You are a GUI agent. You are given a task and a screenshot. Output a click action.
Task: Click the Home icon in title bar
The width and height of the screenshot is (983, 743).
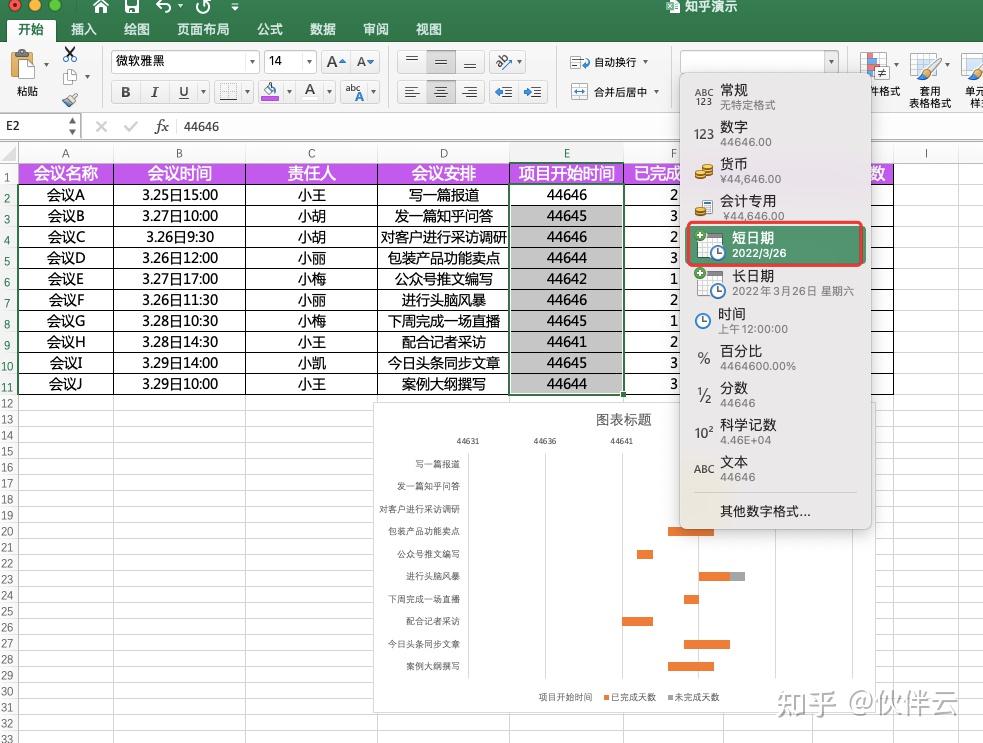(100, 6)
